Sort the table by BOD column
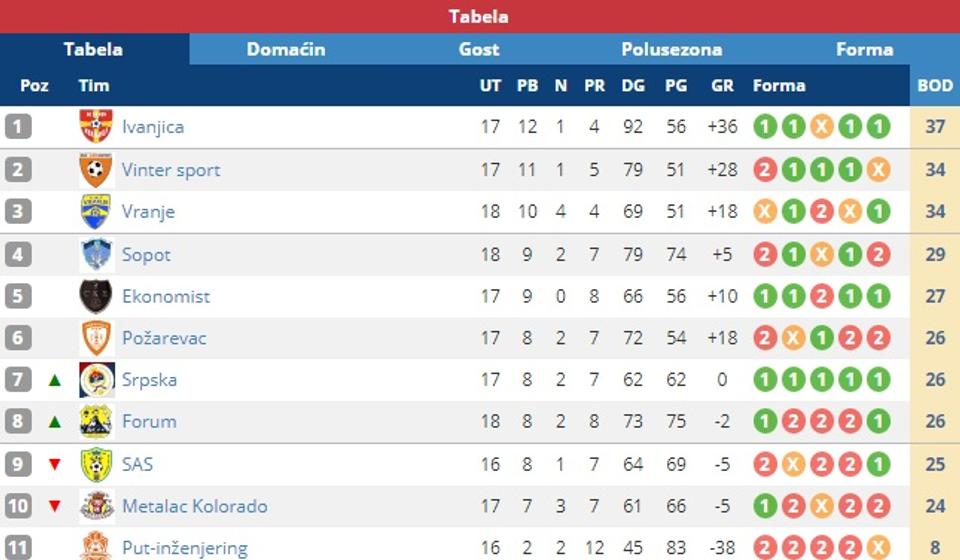The height and width of the screenshot is (560, 960). tap(935, 86)
